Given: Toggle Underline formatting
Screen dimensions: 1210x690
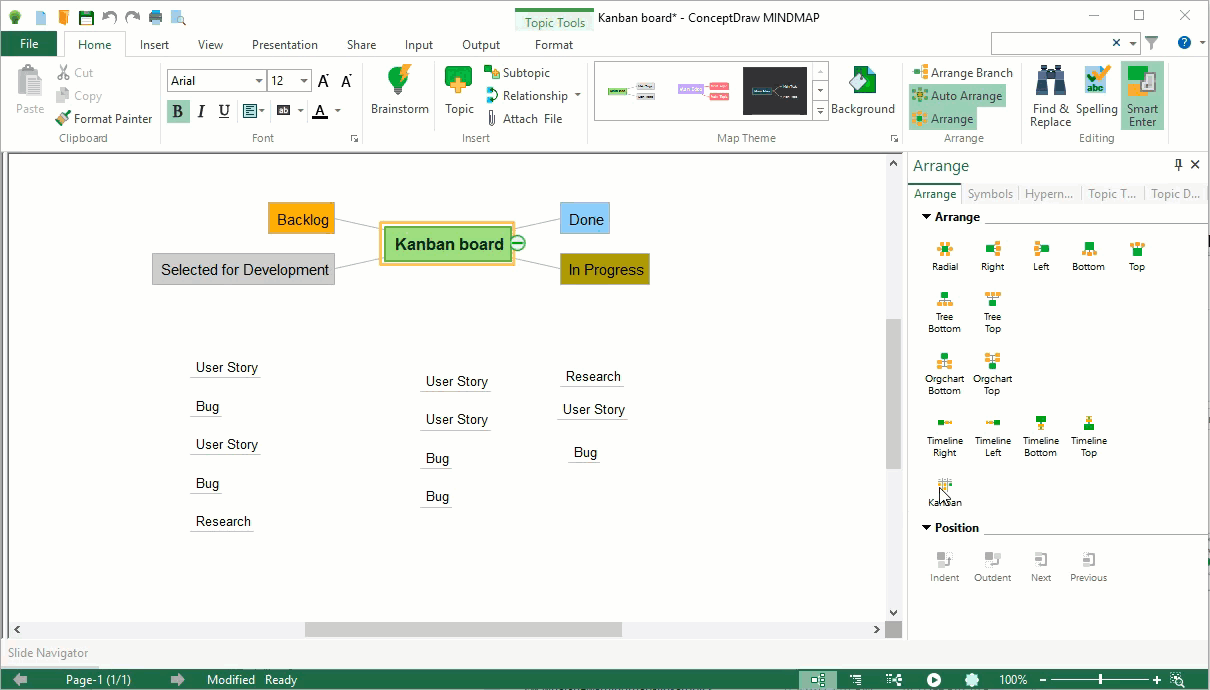Looking at the screenshot, I should 224,111.
